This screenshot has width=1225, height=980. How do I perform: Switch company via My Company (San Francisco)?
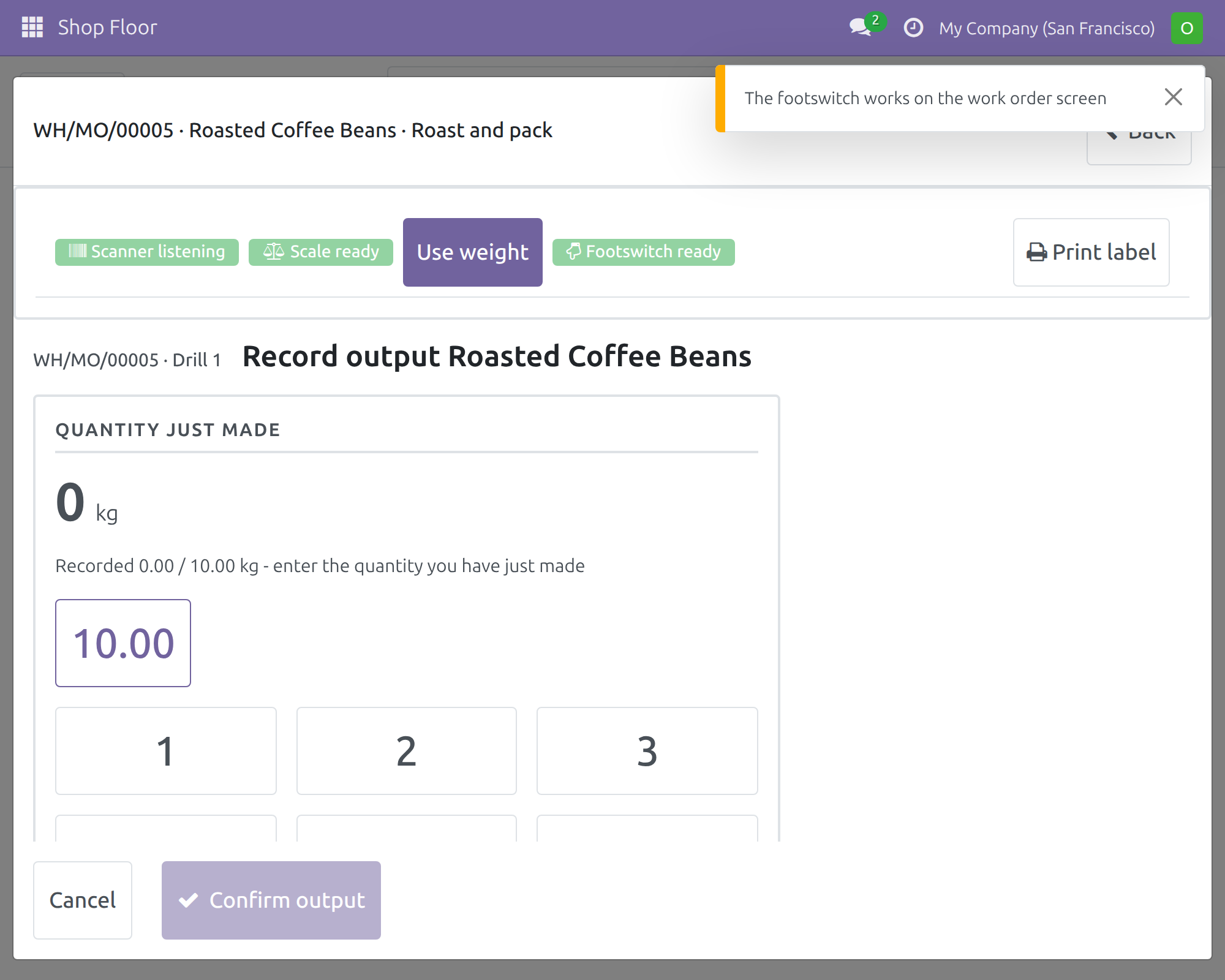pos(1047,28)
